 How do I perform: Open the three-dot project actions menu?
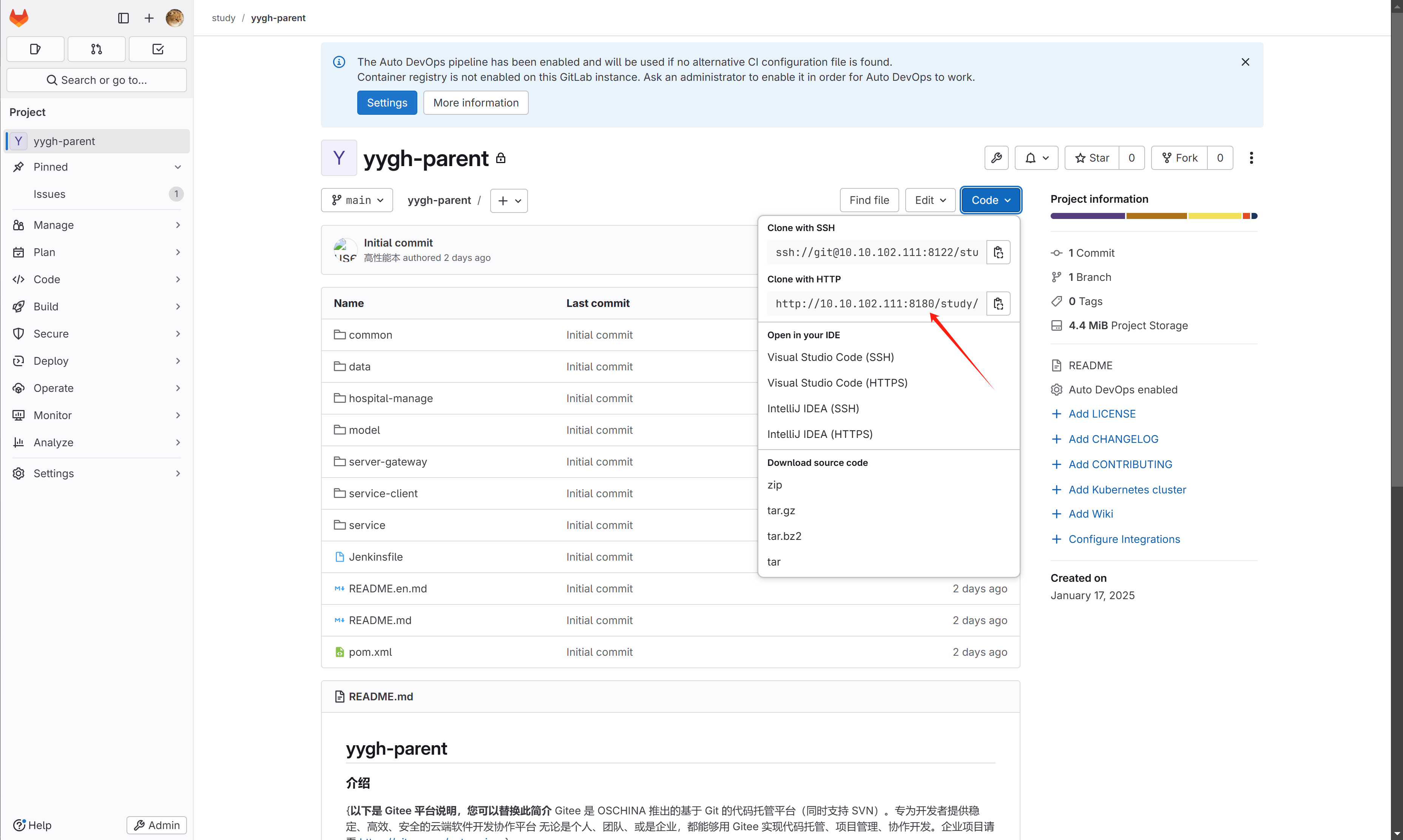(x=1251, y=158)
